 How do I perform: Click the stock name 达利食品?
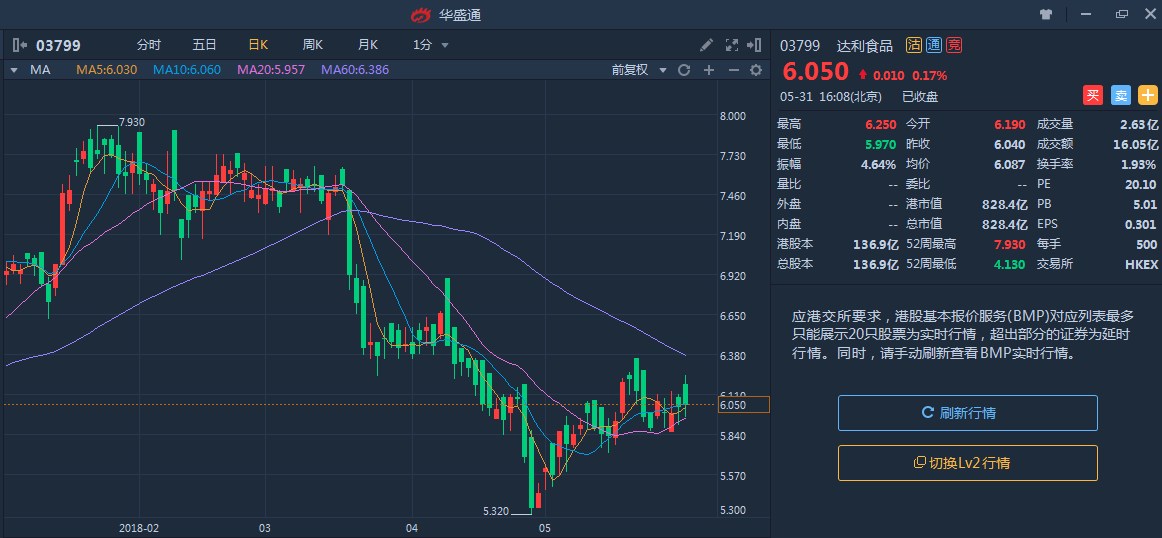865,45
